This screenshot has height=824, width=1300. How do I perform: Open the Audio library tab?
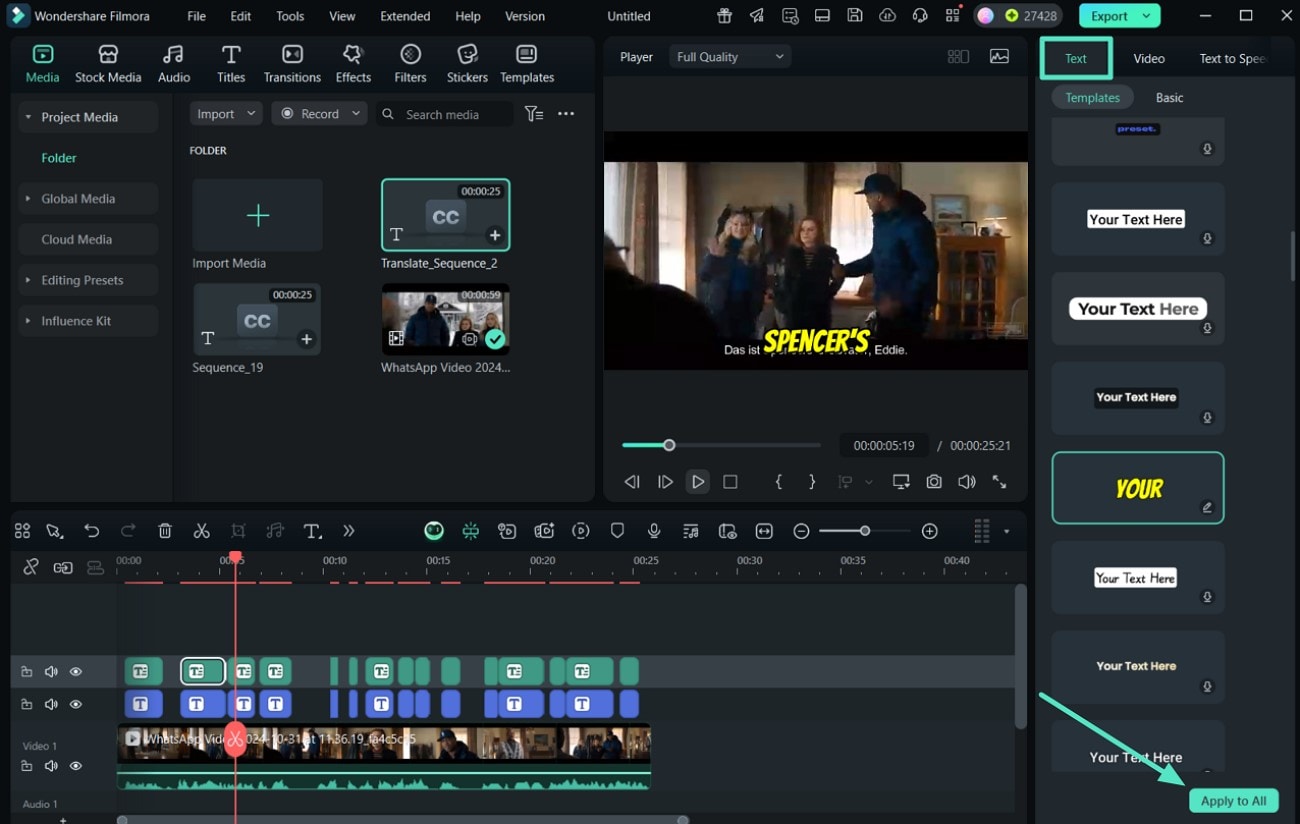point(173,64)
